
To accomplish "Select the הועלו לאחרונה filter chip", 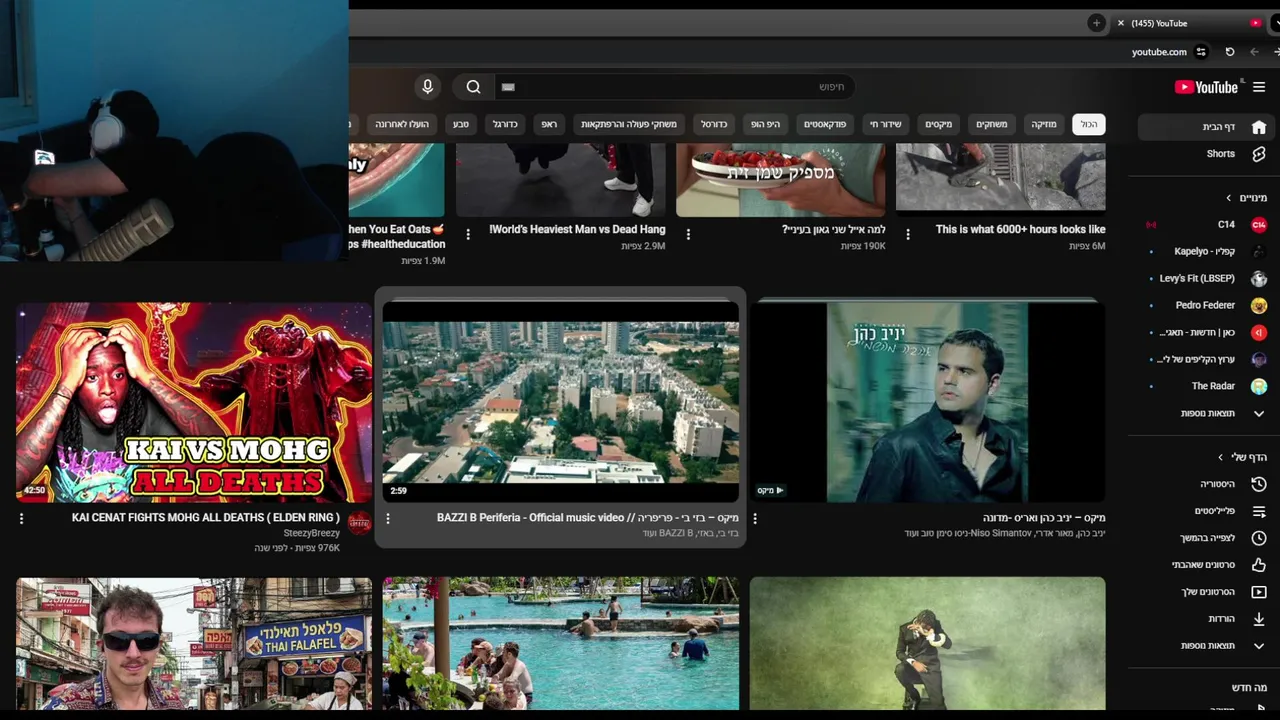I will point(402,124).
